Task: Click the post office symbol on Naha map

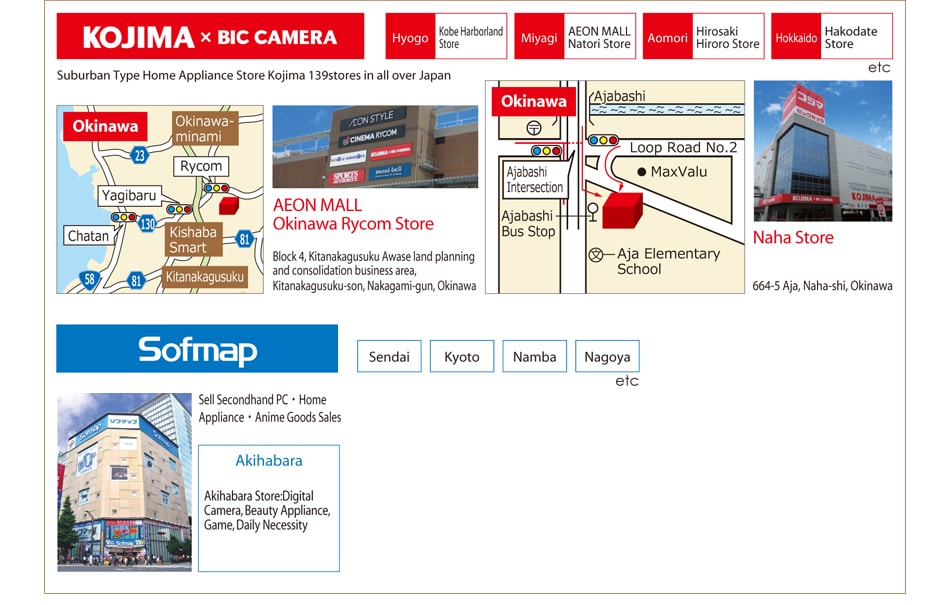Action: click(x=534, y=127)
